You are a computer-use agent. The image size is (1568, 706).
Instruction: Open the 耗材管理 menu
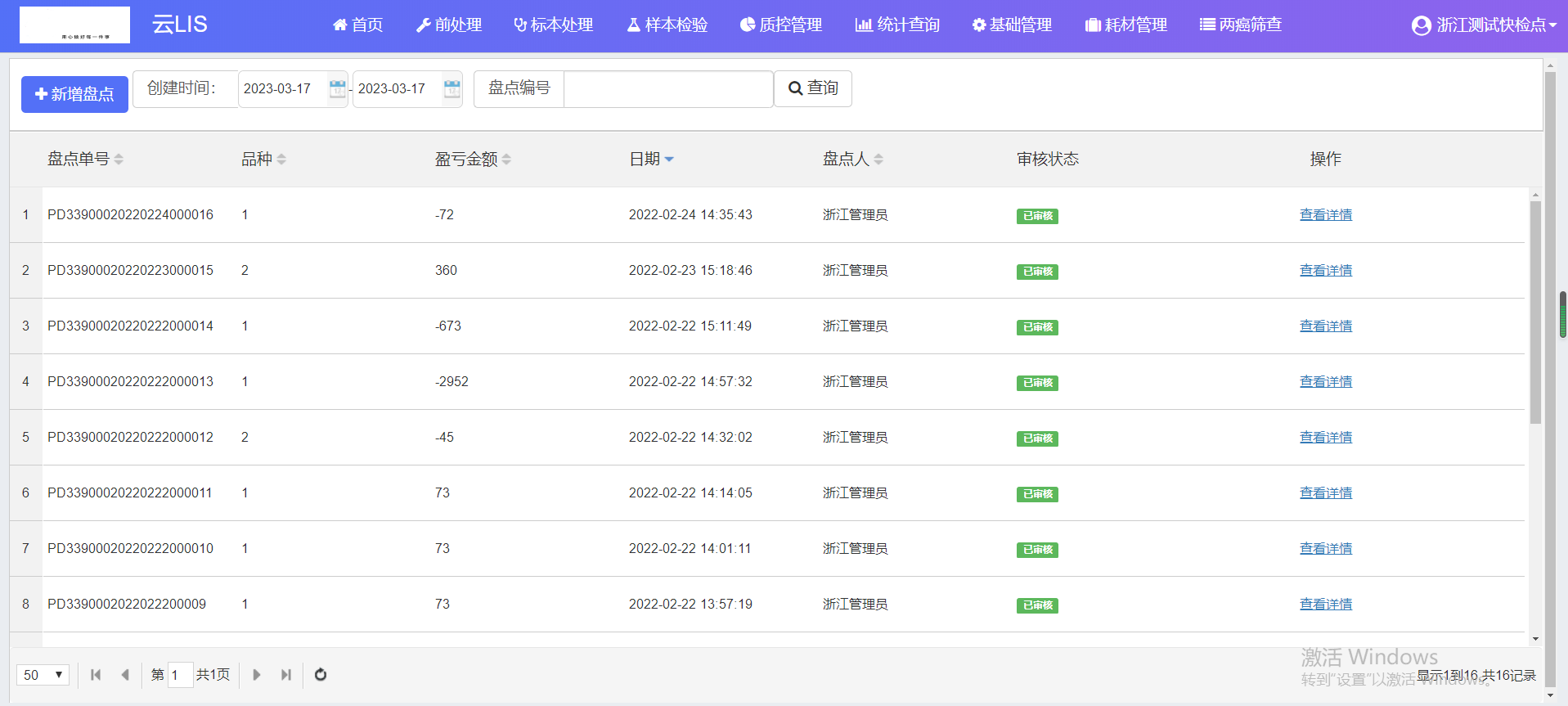click(1126, 25)
